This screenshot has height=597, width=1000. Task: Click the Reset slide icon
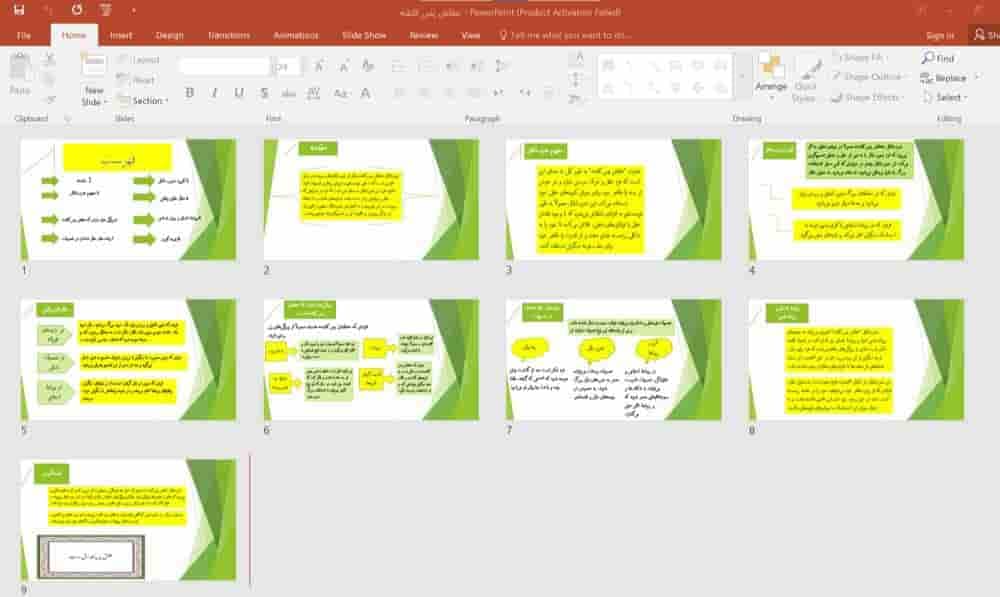click(x=122, y=80)
